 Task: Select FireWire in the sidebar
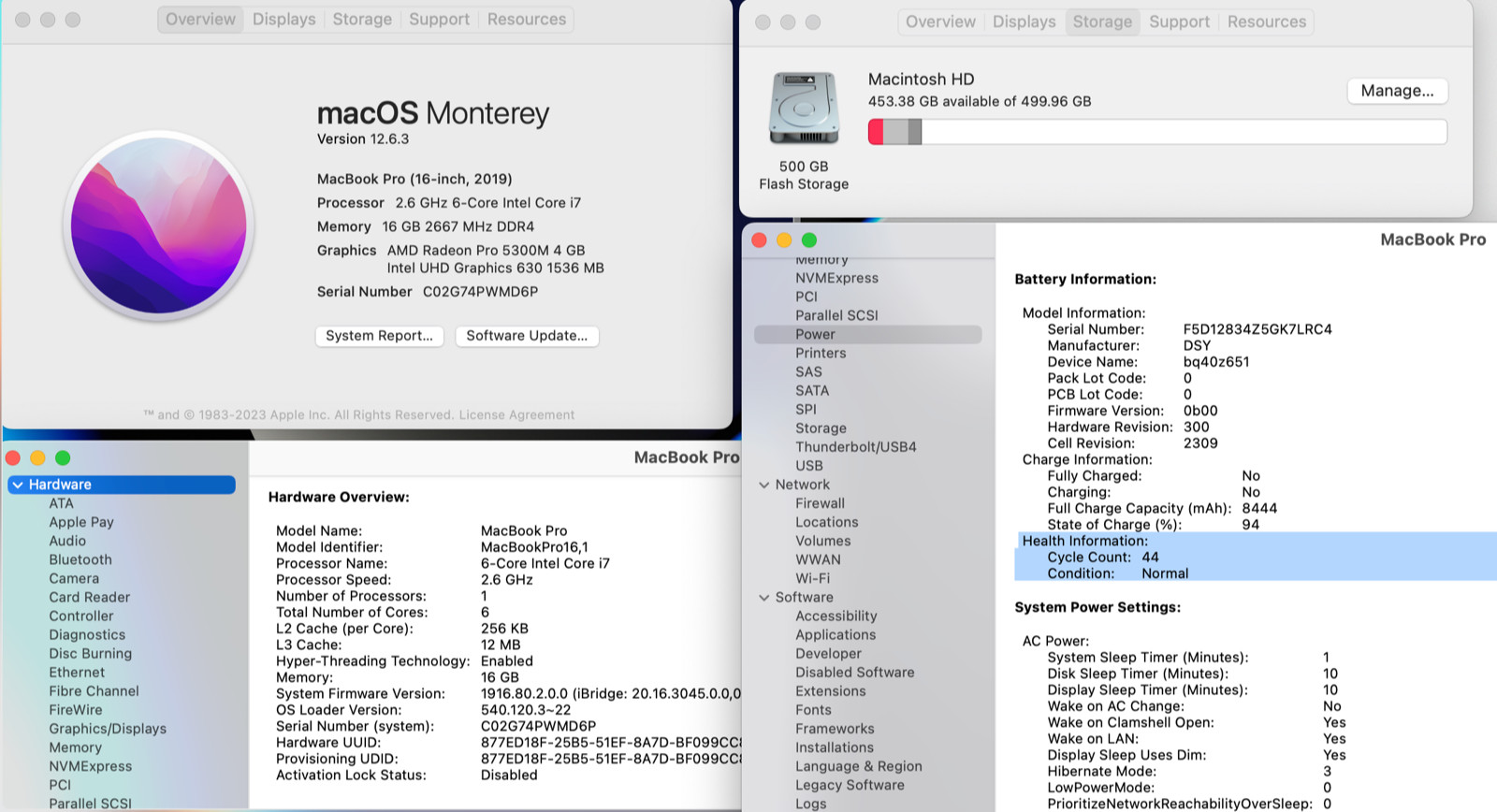click(x=76, y=709)
